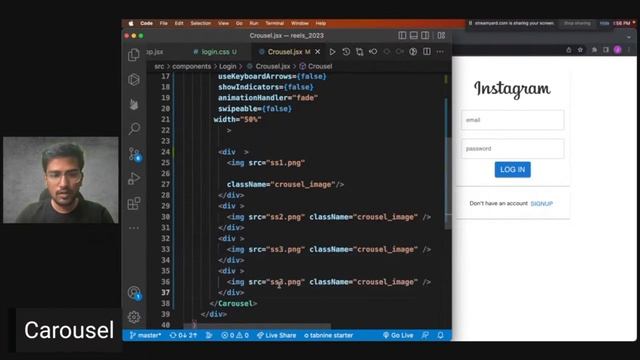This screenshot has width=640, height=360.
Task: Switch to the partially hidden App.jsx tab
Action: point(155,52)
